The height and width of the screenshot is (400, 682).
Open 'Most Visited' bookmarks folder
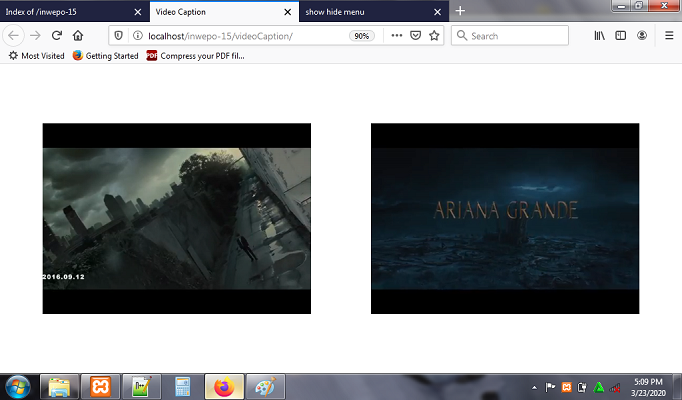click(36, 56)
